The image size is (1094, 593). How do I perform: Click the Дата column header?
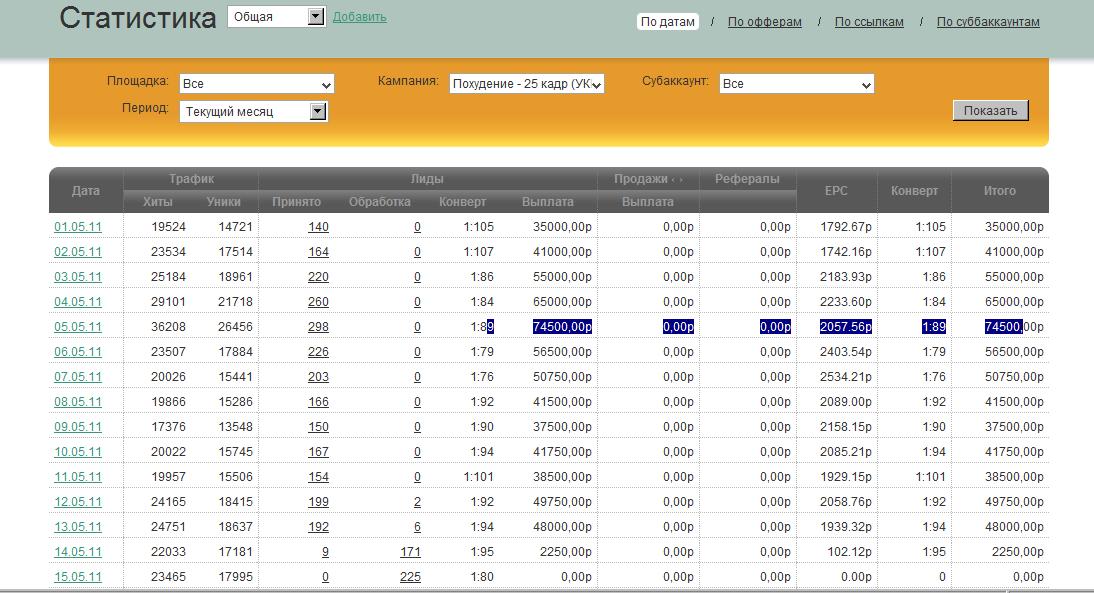(x=86, y=190)
